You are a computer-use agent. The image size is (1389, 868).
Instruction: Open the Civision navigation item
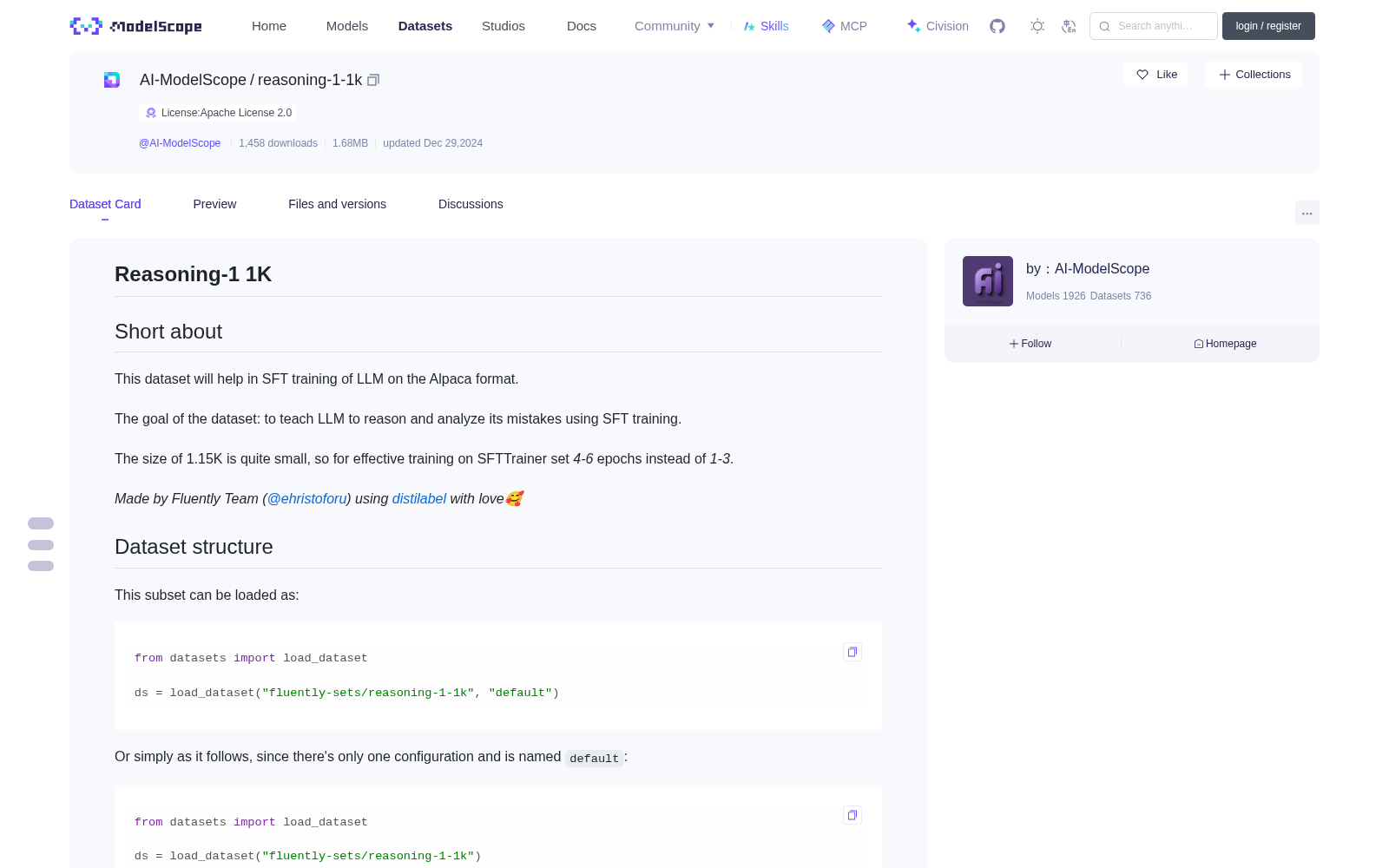[938, 26]
